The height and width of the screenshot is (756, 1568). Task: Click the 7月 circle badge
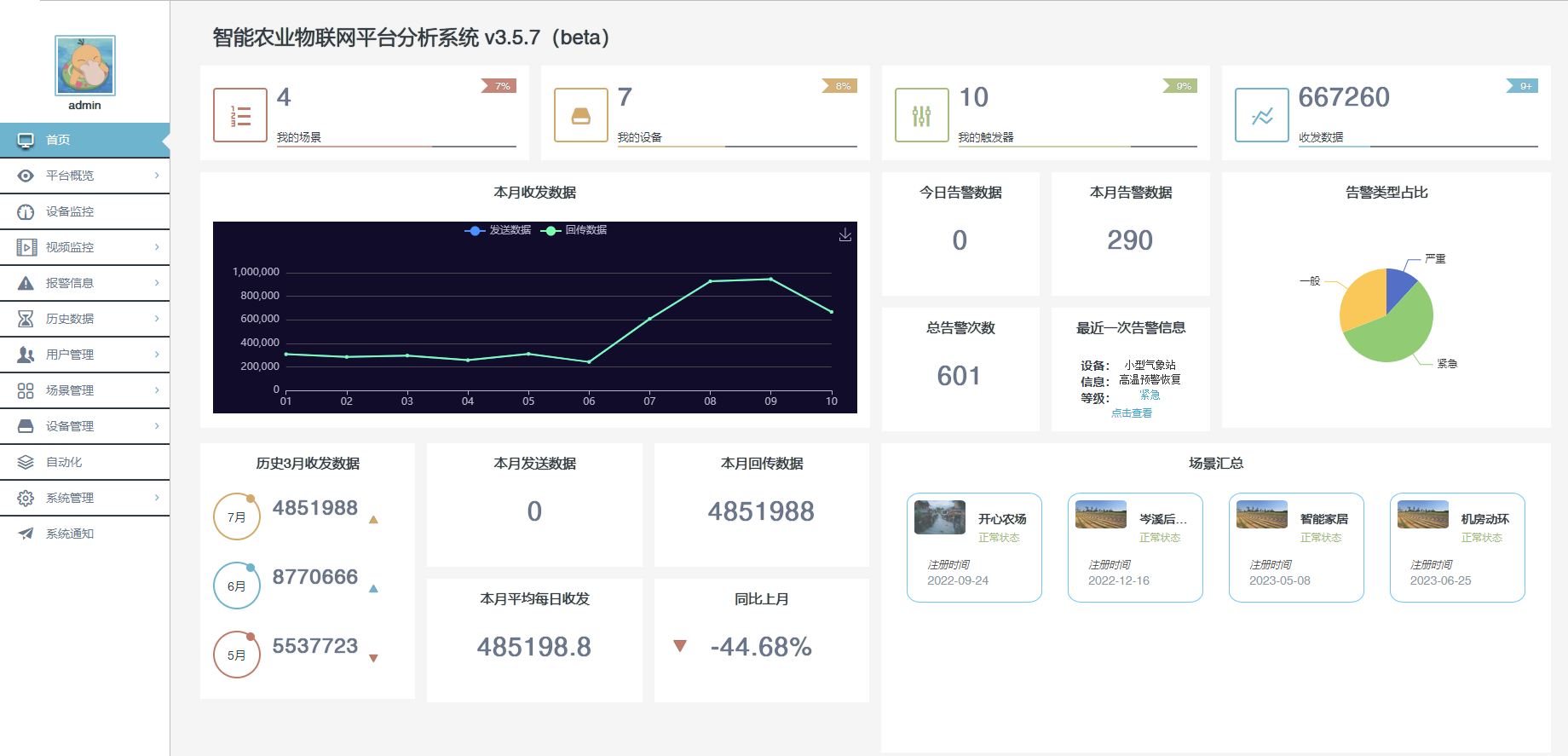[236, 517]
